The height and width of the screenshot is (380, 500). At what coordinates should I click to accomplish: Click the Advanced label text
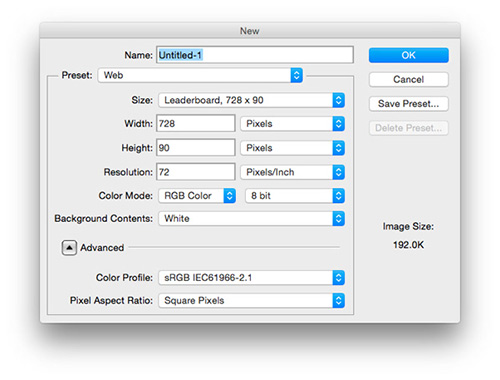tap(102, 248)
